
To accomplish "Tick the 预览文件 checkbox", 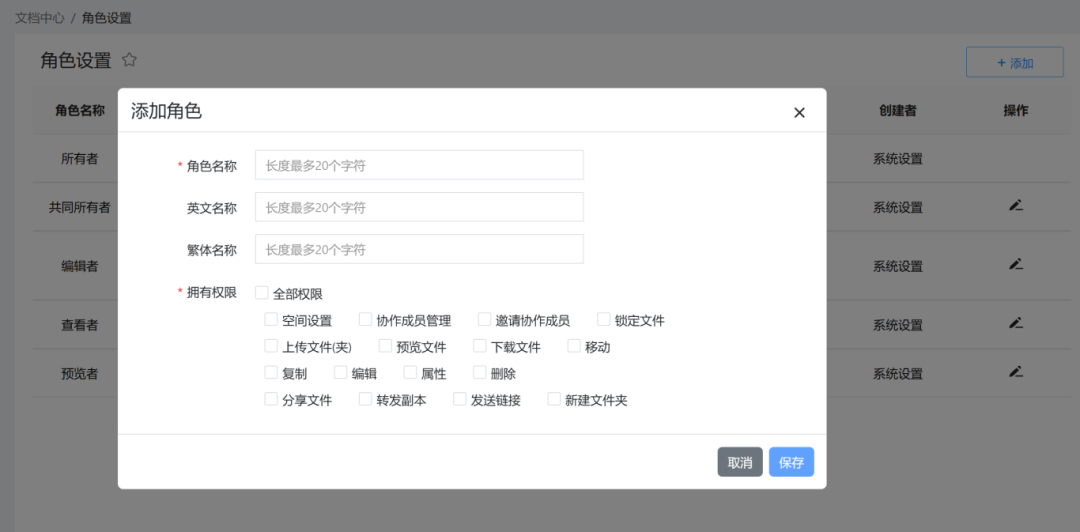I will 385,346.
